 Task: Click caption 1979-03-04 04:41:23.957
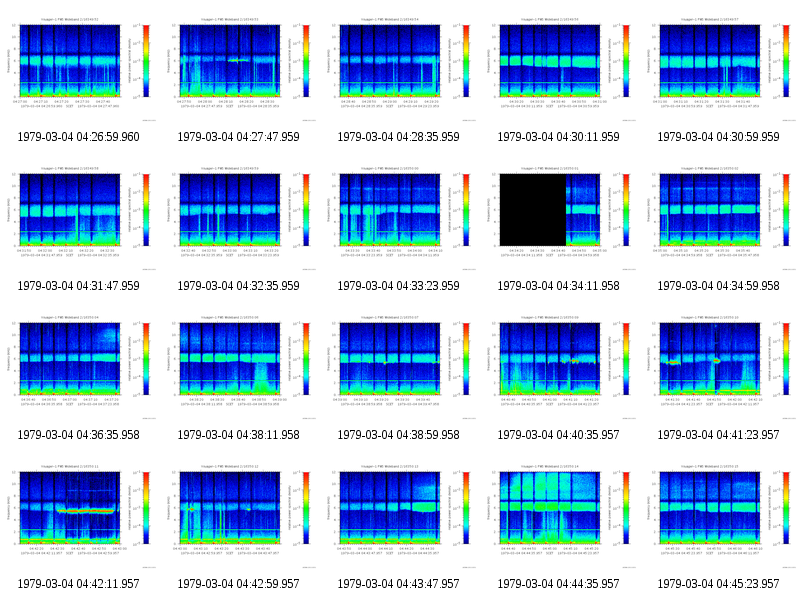coord(718,435)
